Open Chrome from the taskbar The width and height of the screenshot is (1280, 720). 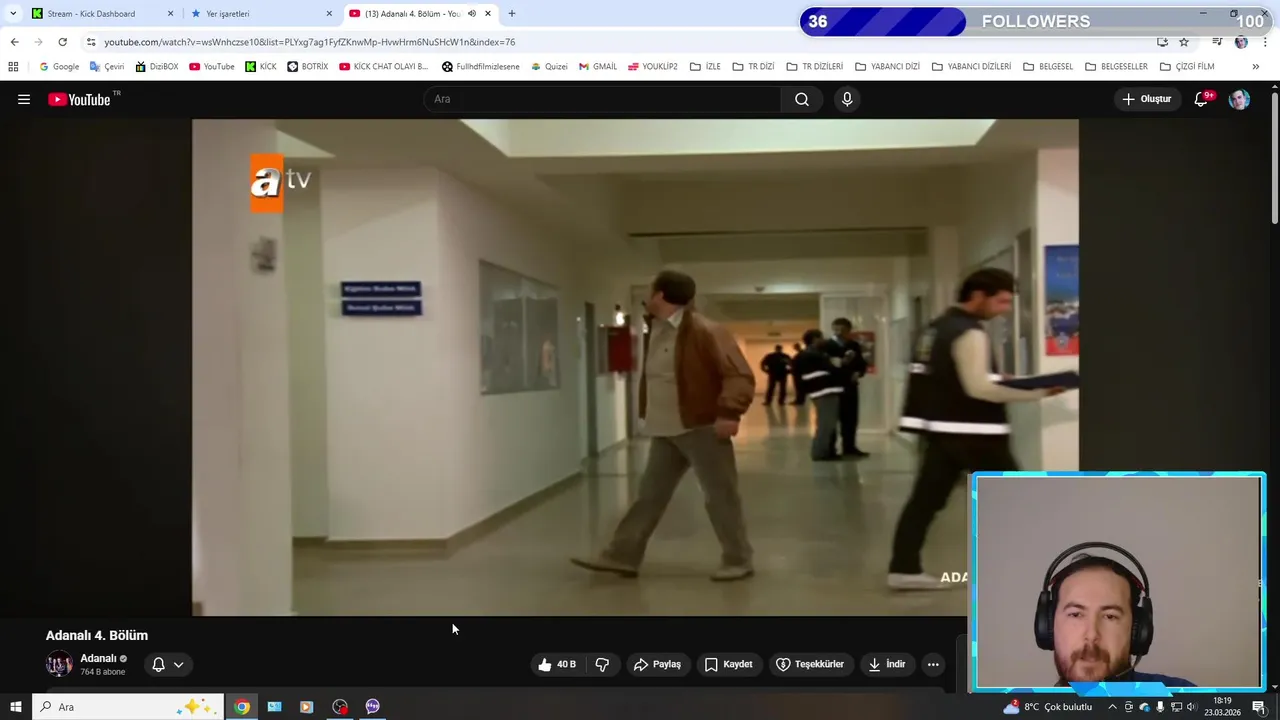[x=241, y=707]
